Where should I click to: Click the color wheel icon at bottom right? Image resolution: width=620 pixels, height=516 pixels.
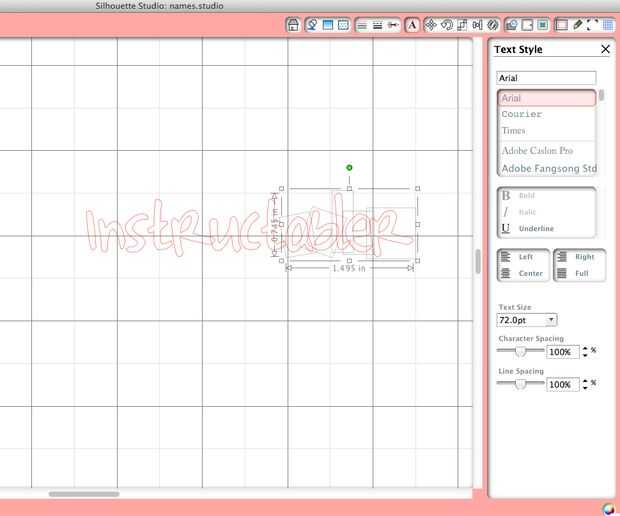[609, 509]
